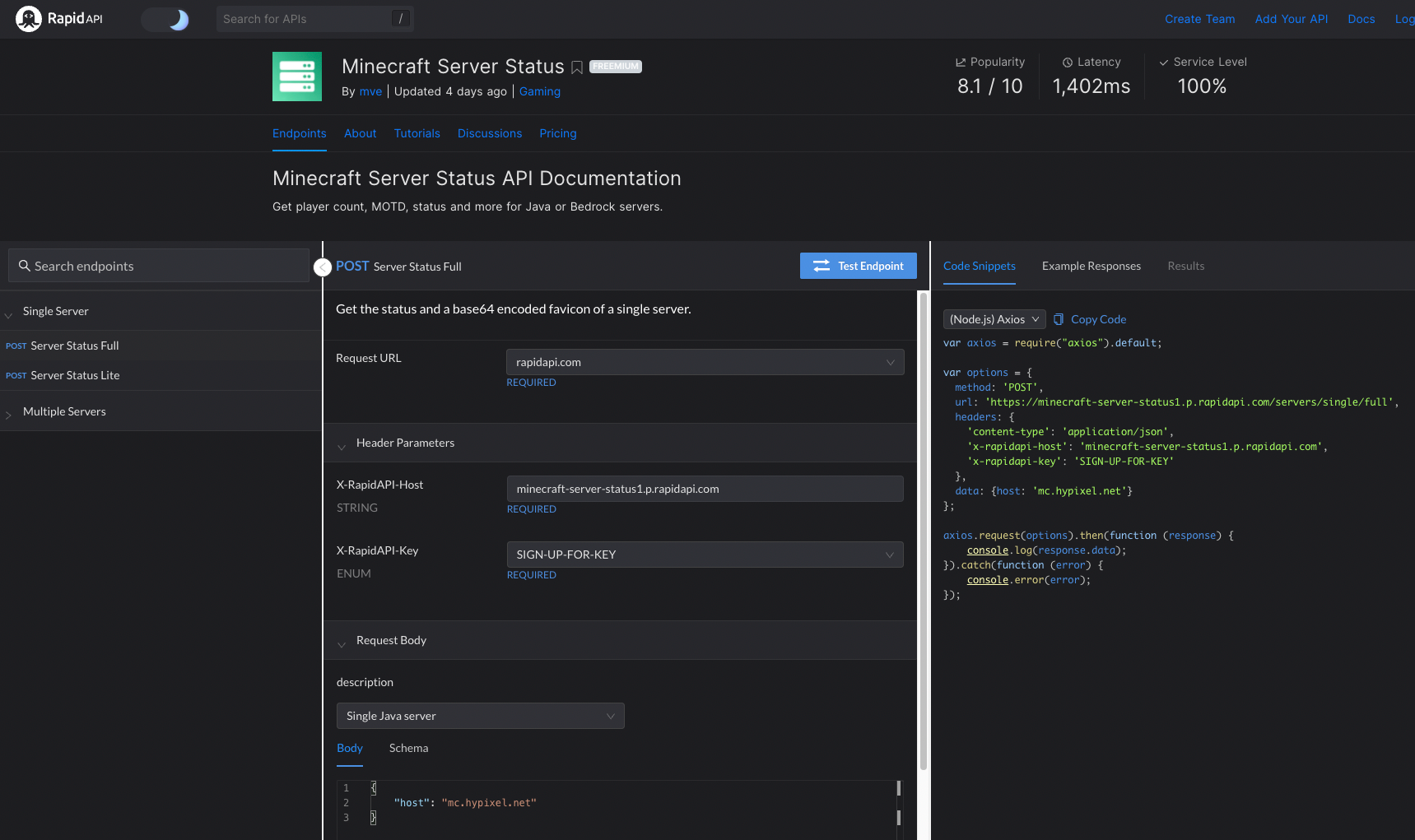This screenshot has width=1415, height=840.
Task: Click the Test Endpoint button
Action: coord(859,266)
